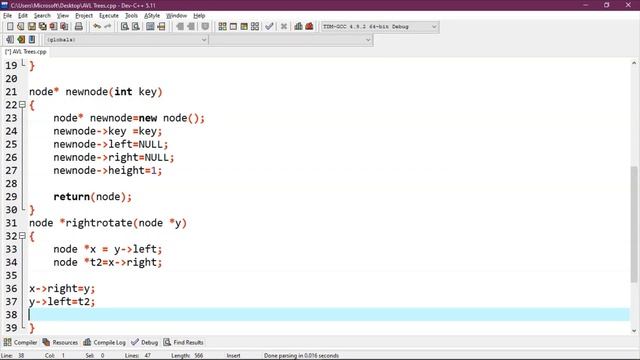The image size is (640, 360).
Task: Click the Replace magnifier icon
Action: click(x=136, y=27)
